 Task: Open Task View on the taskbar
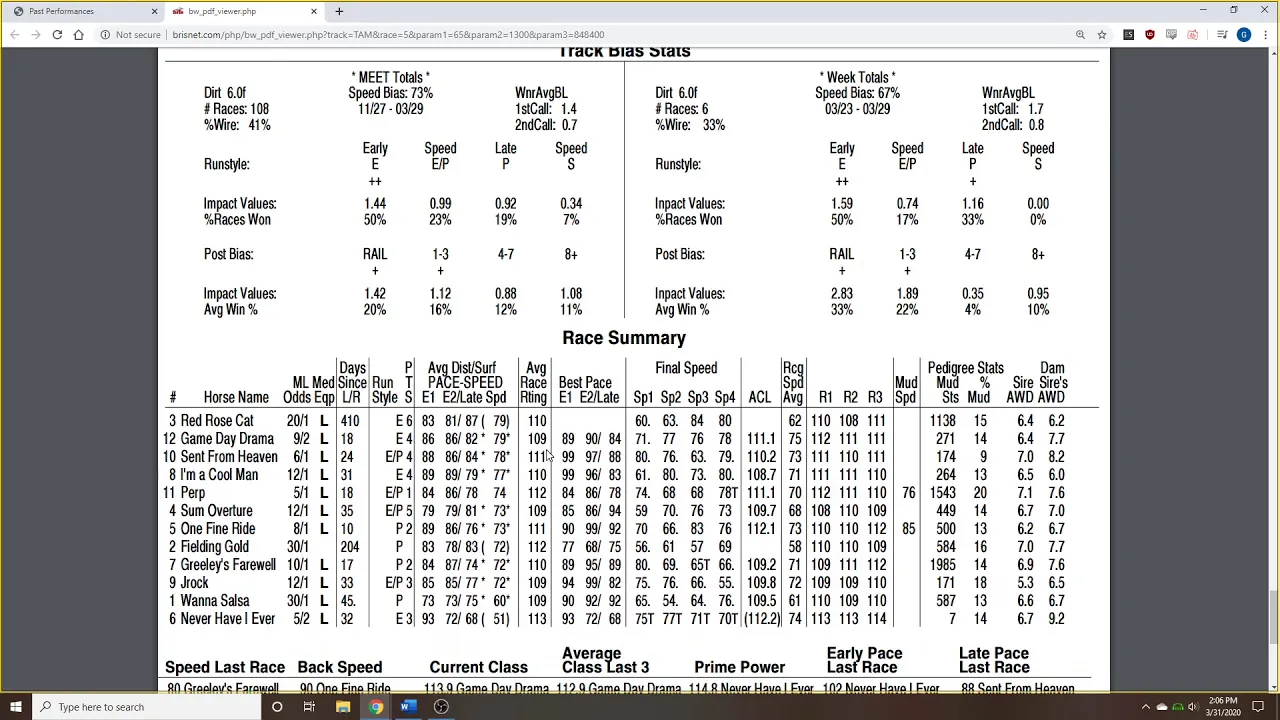309,707
